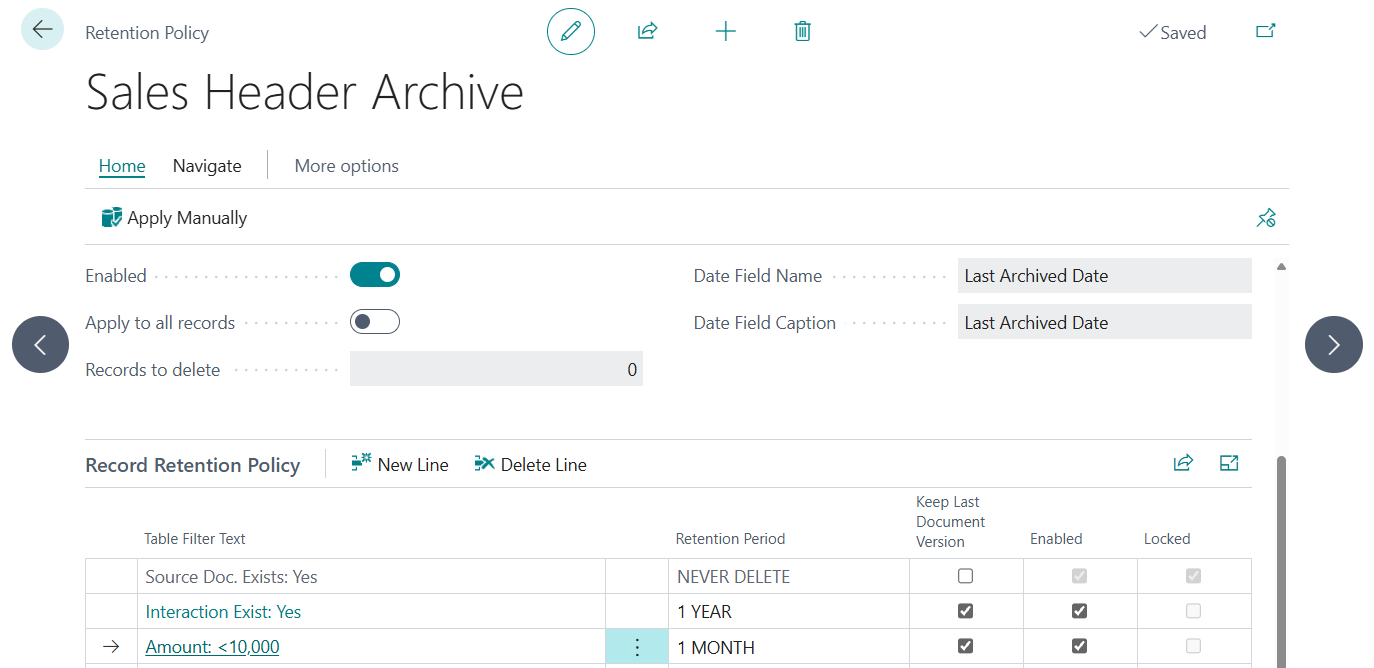Viewport: 1374px width, 668px height.
Task: Create a new retention policy with the plus icon
Action: pos(725,31)
